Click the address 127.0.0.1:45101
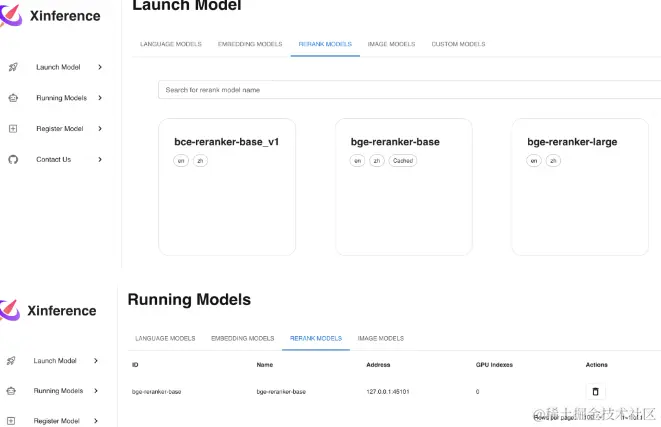 388,392
